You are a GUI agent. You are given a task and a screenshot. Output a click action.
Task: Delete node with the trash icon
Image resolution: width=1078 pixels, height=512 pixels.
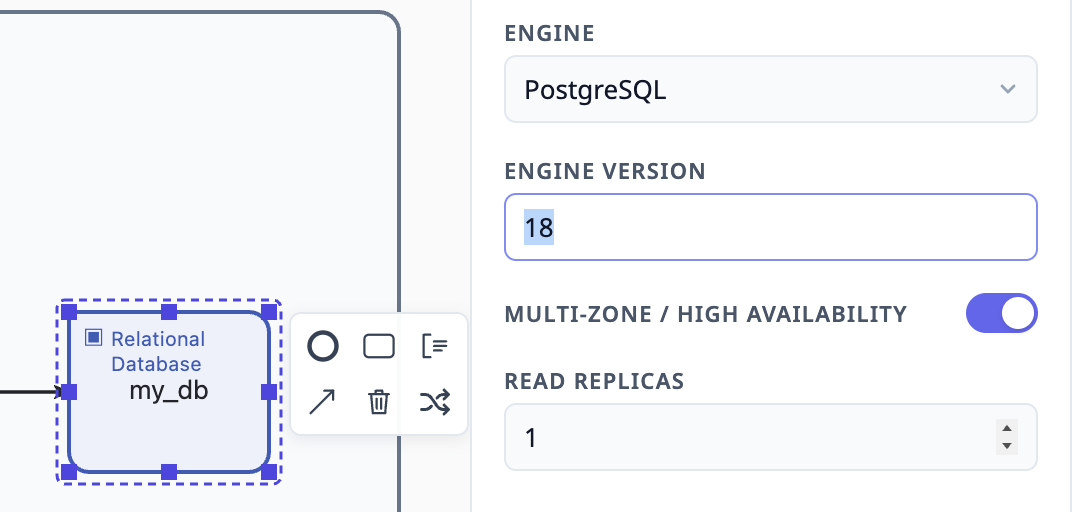pos(379,402)
